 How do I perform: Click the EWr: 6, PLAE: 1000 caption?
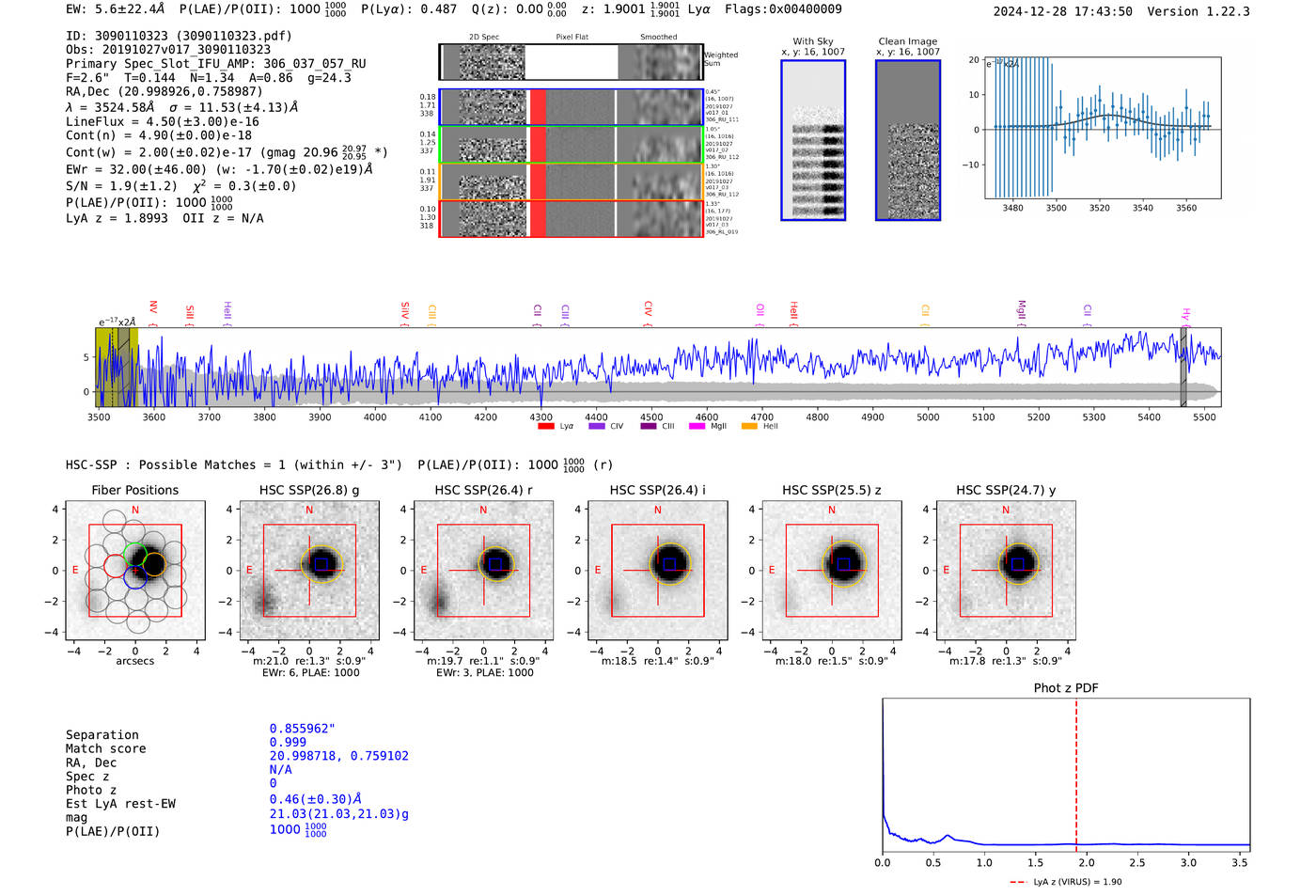(311, 673)
